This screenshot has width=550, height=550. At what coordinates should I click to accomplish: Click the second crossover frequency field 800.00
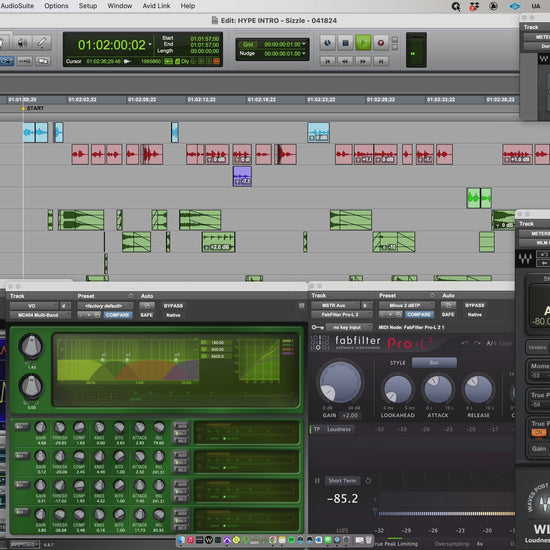217,349
